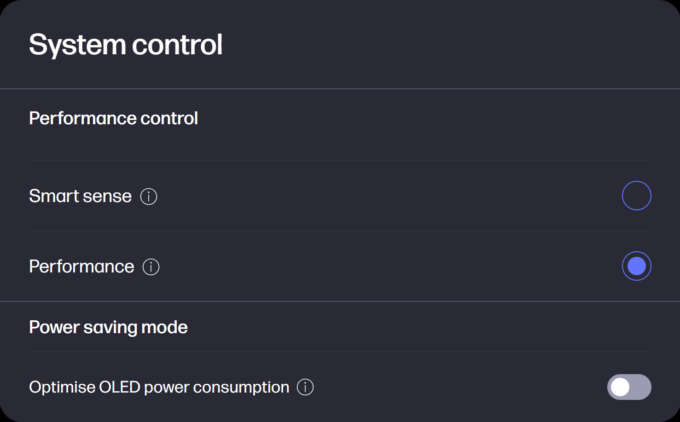
Task: Click the Optimise OLED power consumption label
Action: point(159,387)
